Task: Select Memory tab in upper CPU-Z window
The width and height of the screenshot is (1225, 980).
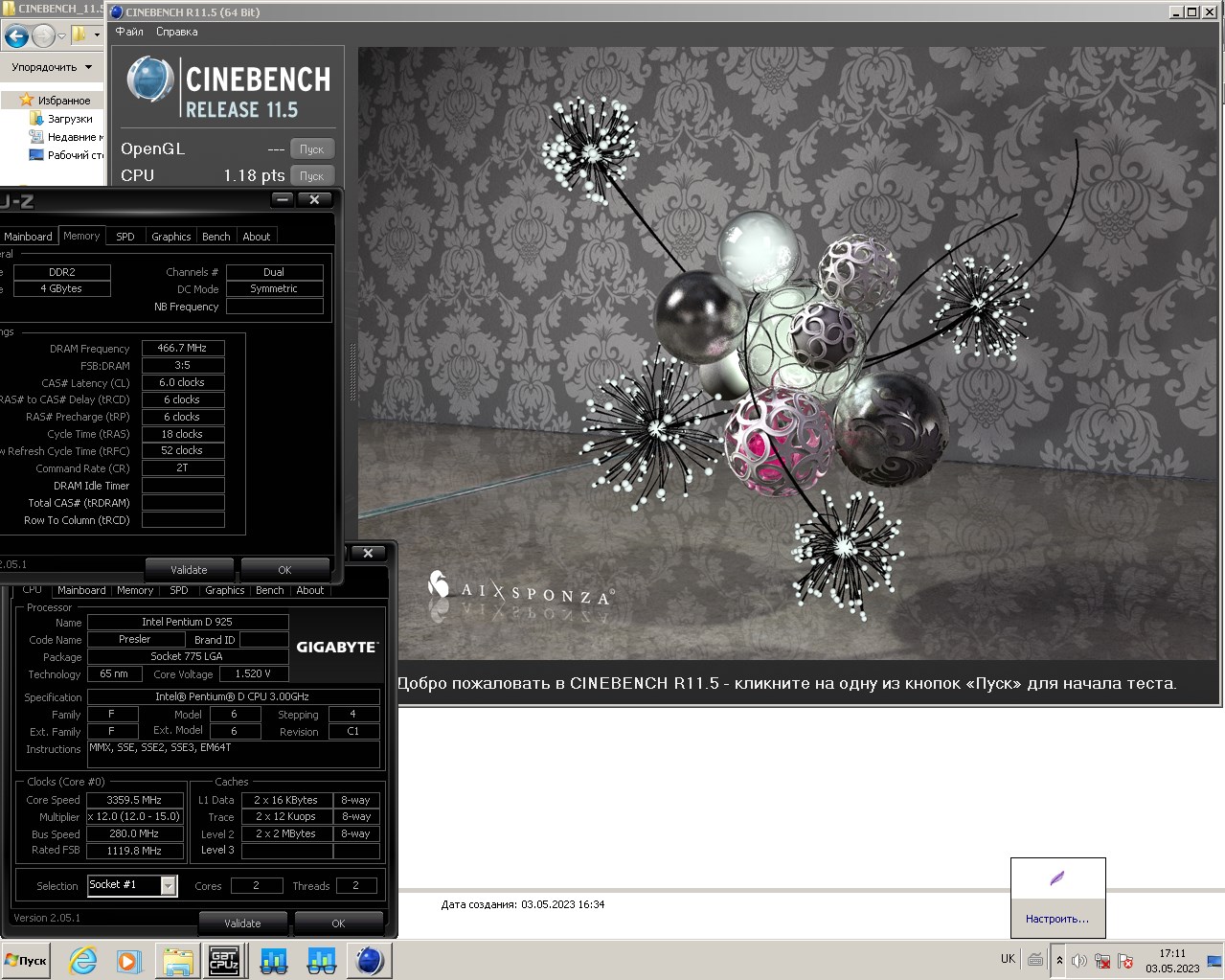Action: click(81, 236)
